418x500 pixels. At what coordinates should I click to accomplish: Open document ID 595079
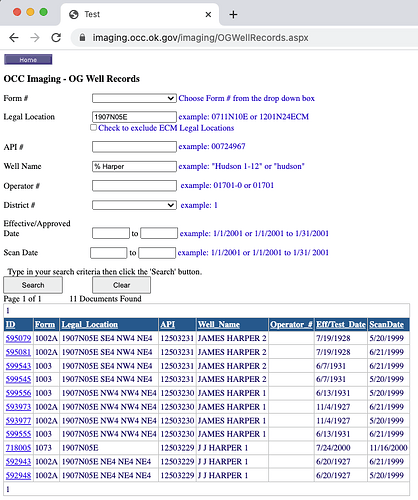[x=18, y=338]
